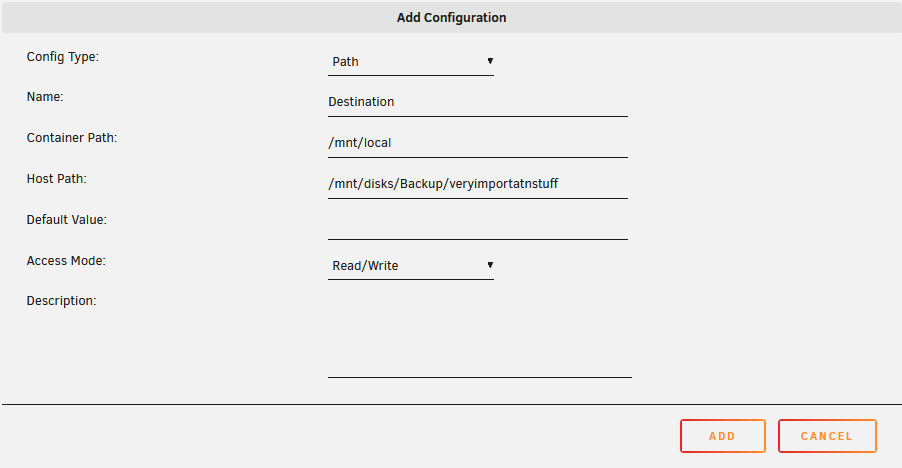Screen dimensions: 902x468
Task: Click the arrow on the Config Type selector
Action: 490,61
